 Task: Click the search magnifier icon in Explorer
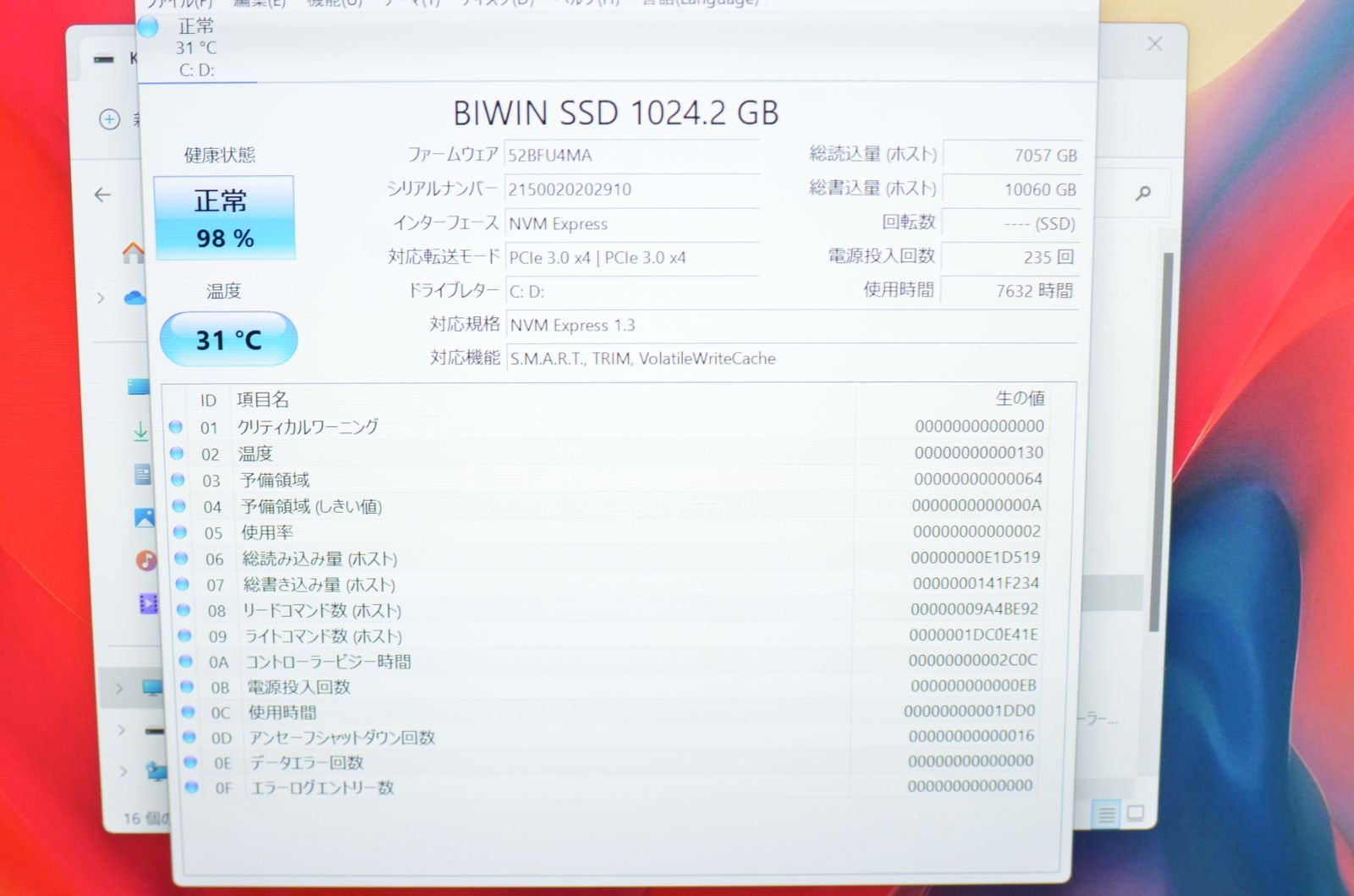click(1143, 194)
